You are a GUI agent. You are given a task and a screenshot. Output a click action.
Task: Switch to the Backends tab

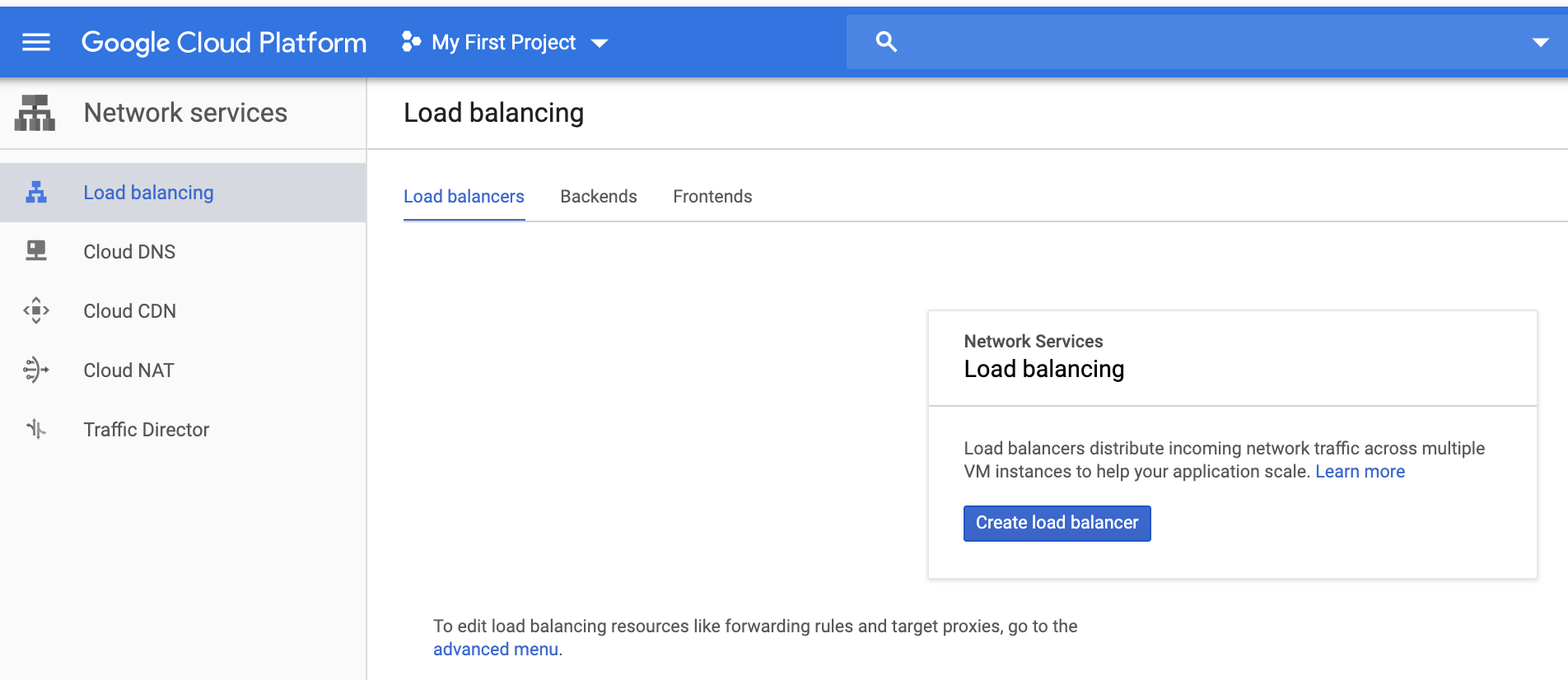599,197
